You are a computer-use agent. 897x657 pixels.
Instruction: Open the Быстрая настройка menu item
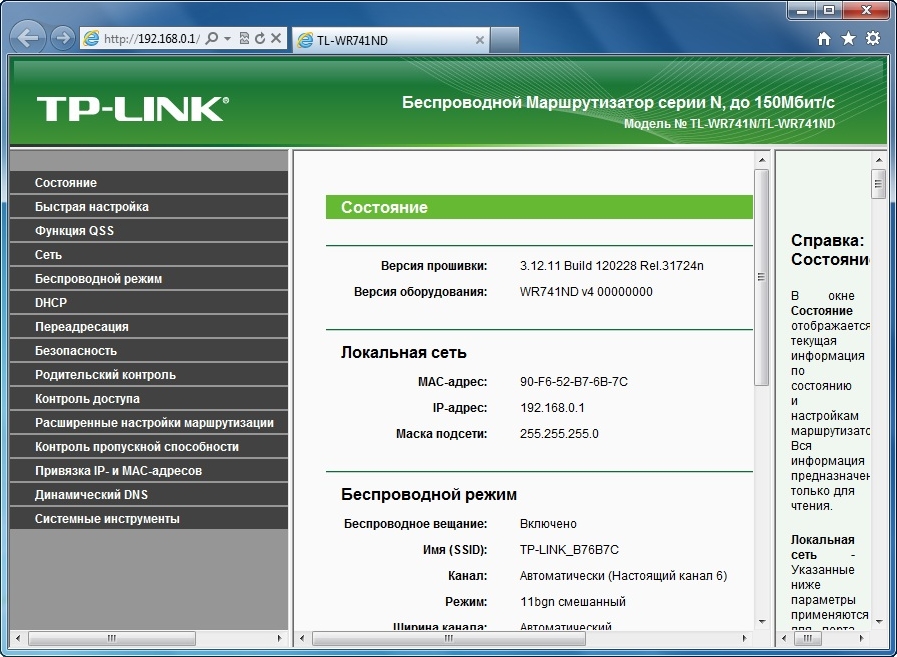click(149, 207)
